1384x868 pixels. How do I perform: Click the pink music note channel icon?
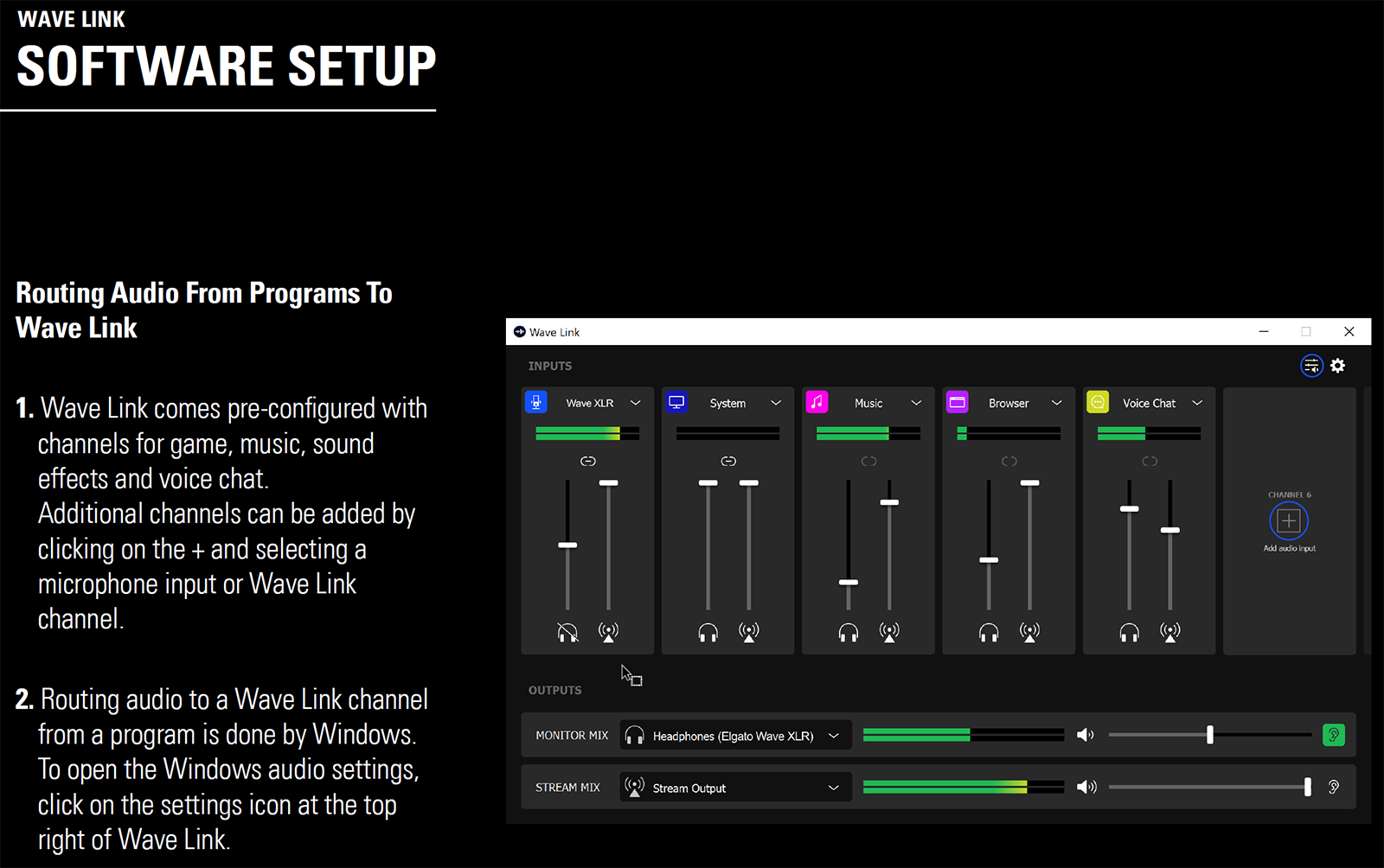pyautogui.click(x=817, y=402)
